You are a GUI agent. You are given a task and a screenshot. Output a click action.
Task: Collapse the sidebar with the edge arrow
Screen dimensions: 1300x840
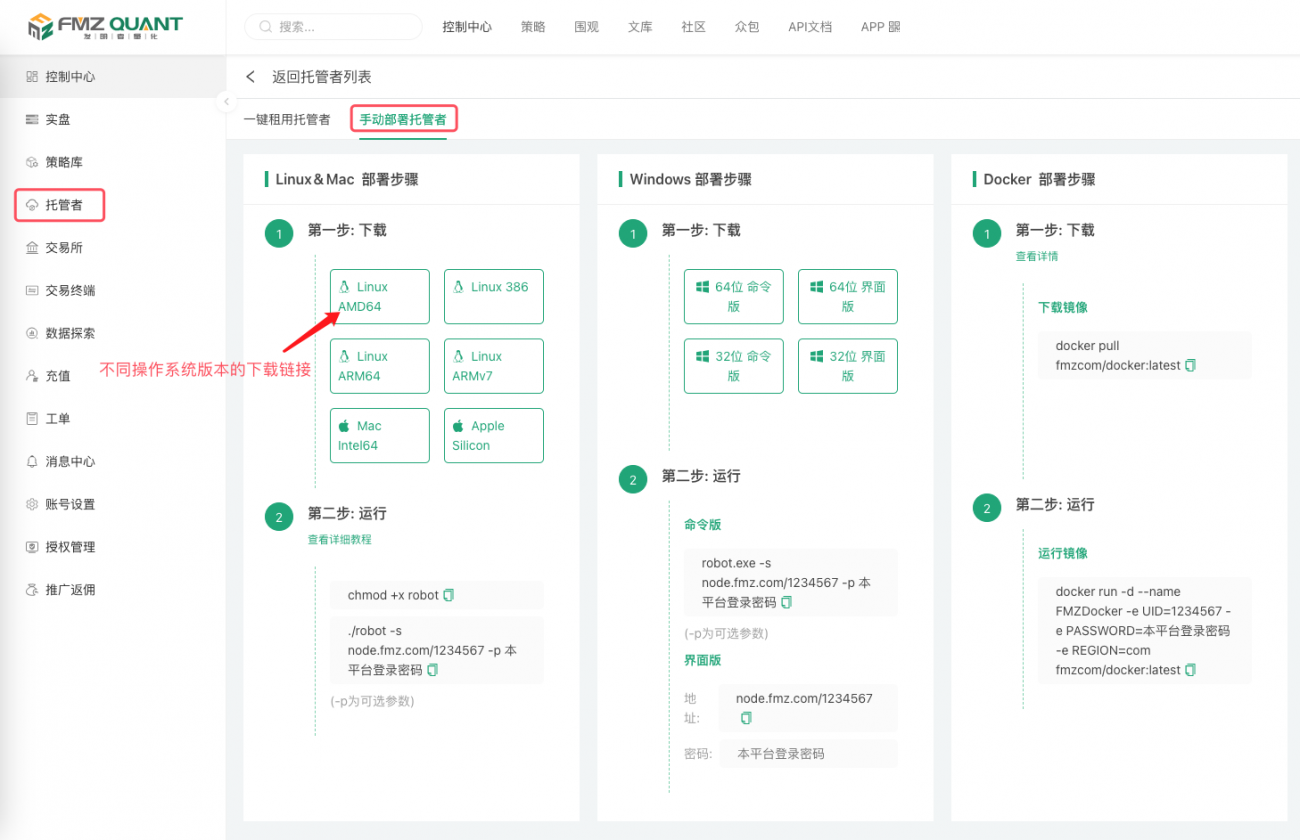click(226, 101)
